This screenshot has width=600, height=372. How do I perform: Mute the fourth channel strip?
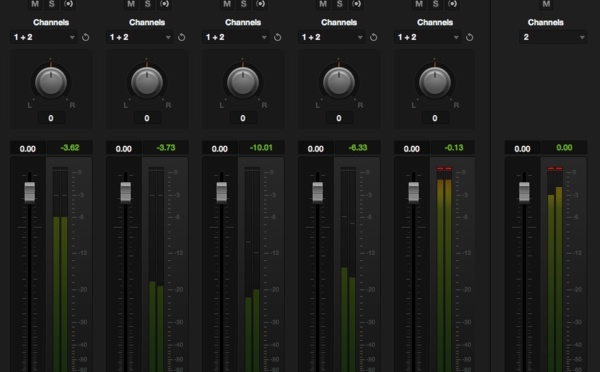[x=323, y=4]
